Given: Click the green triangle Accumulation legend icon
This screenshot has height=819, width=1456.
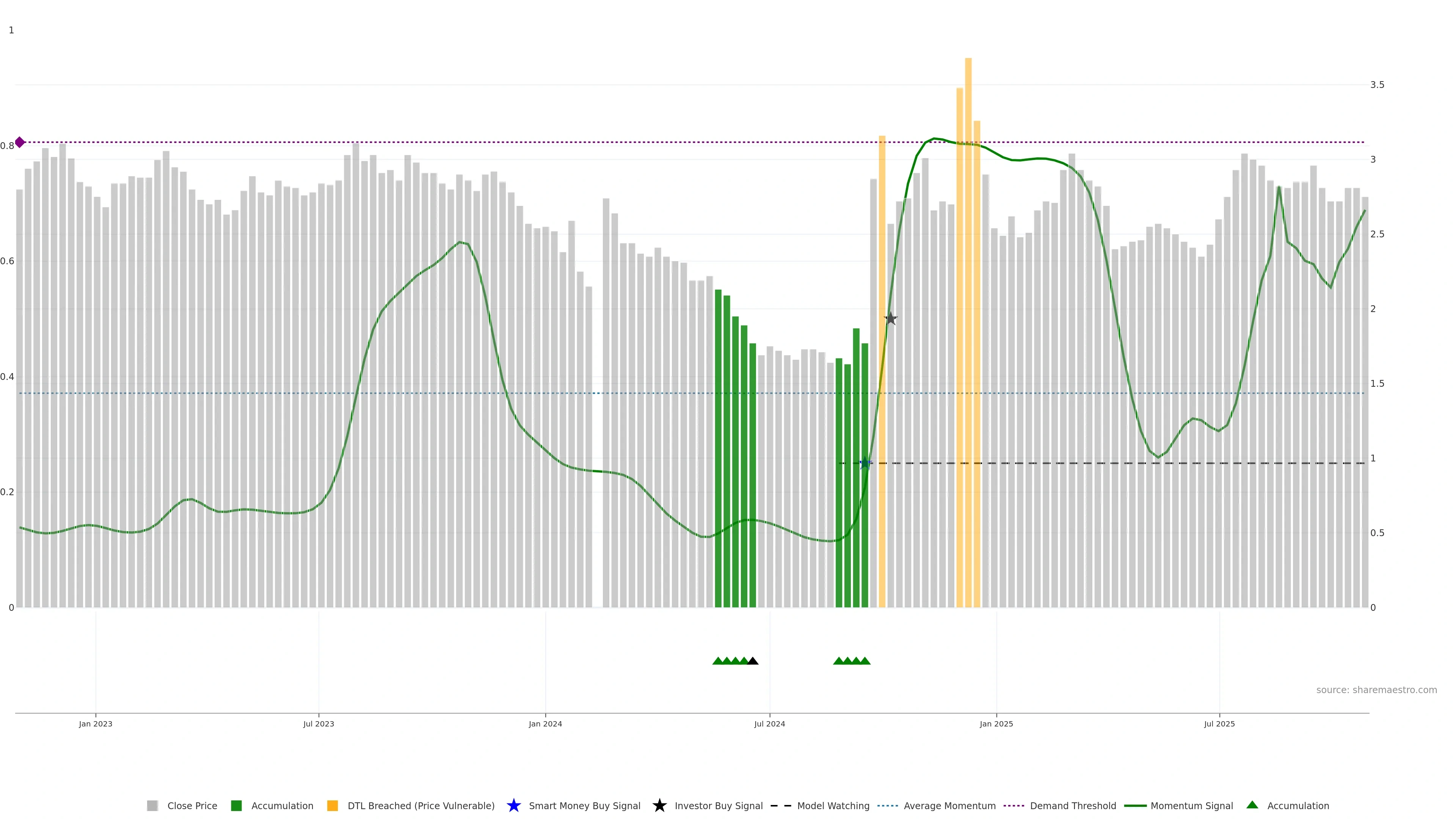Looking at the screenshot, I should [1252, 805].
